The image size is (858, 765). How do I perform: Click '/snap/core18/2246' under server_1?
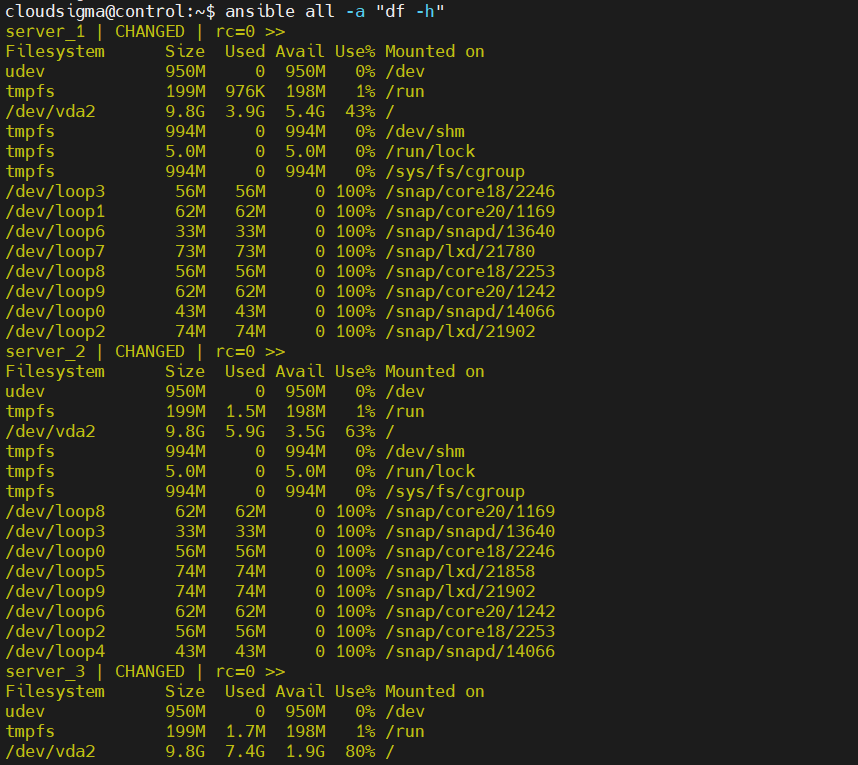[470, 192]
